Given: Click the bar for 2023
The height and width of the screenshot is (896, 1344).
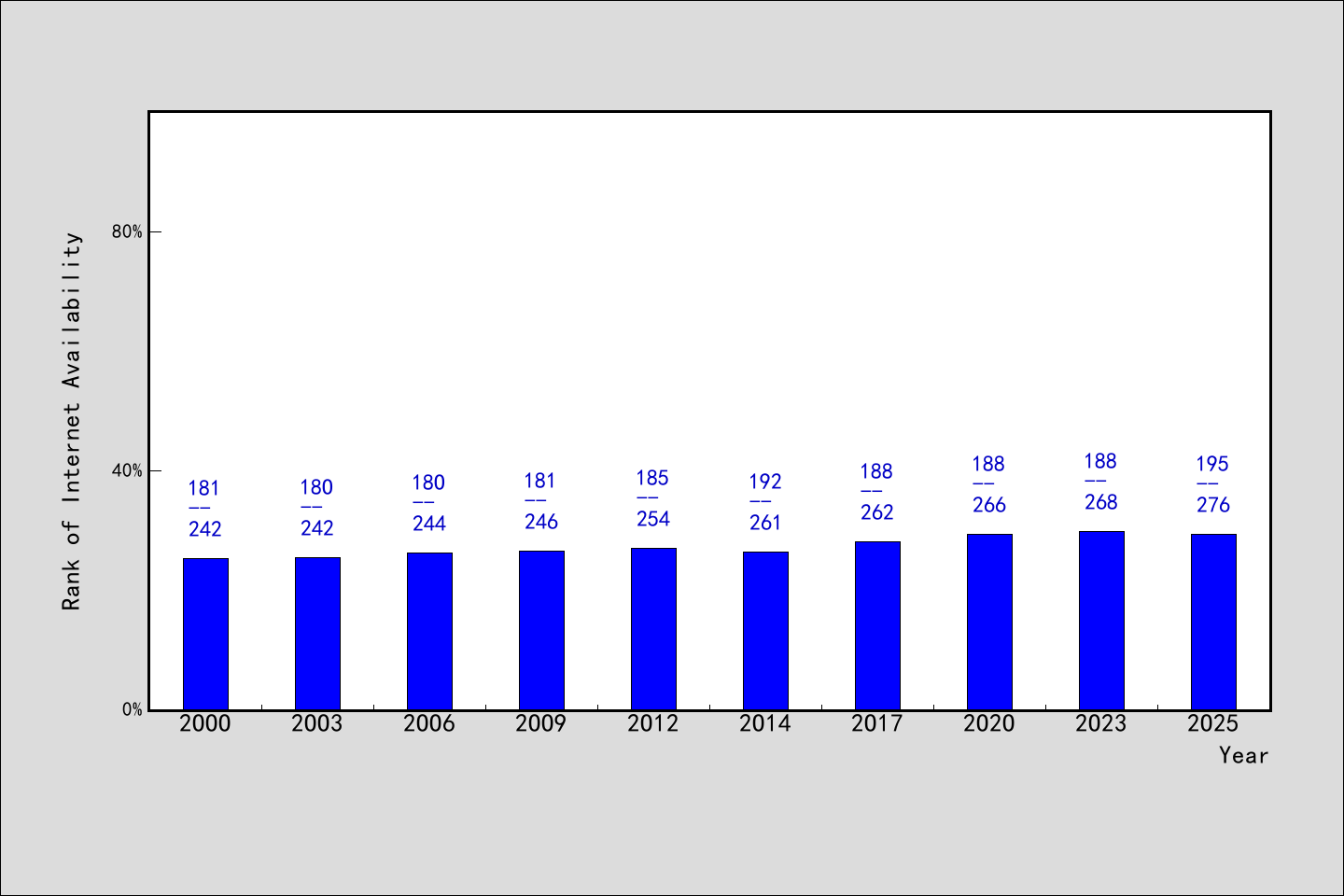Looking at the screenshot, I should click(1101, 621).
